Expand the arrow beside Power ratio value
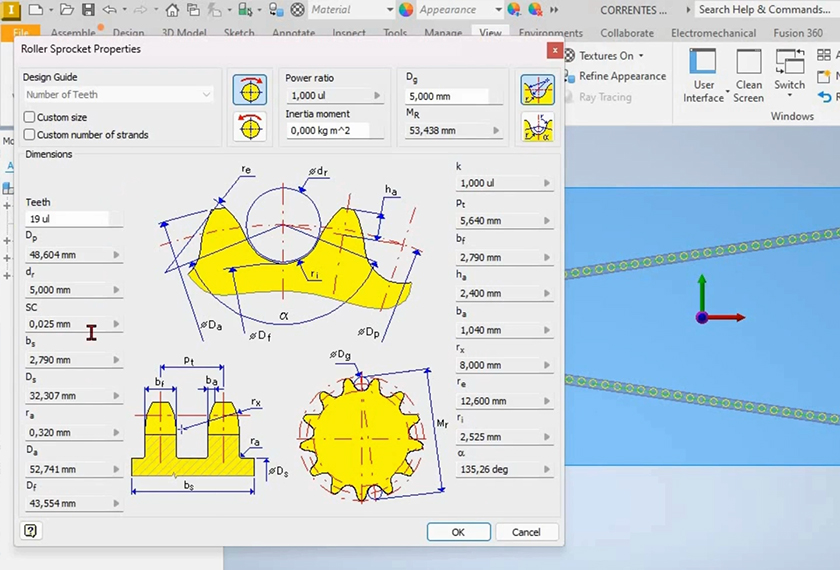 point(377,96)
